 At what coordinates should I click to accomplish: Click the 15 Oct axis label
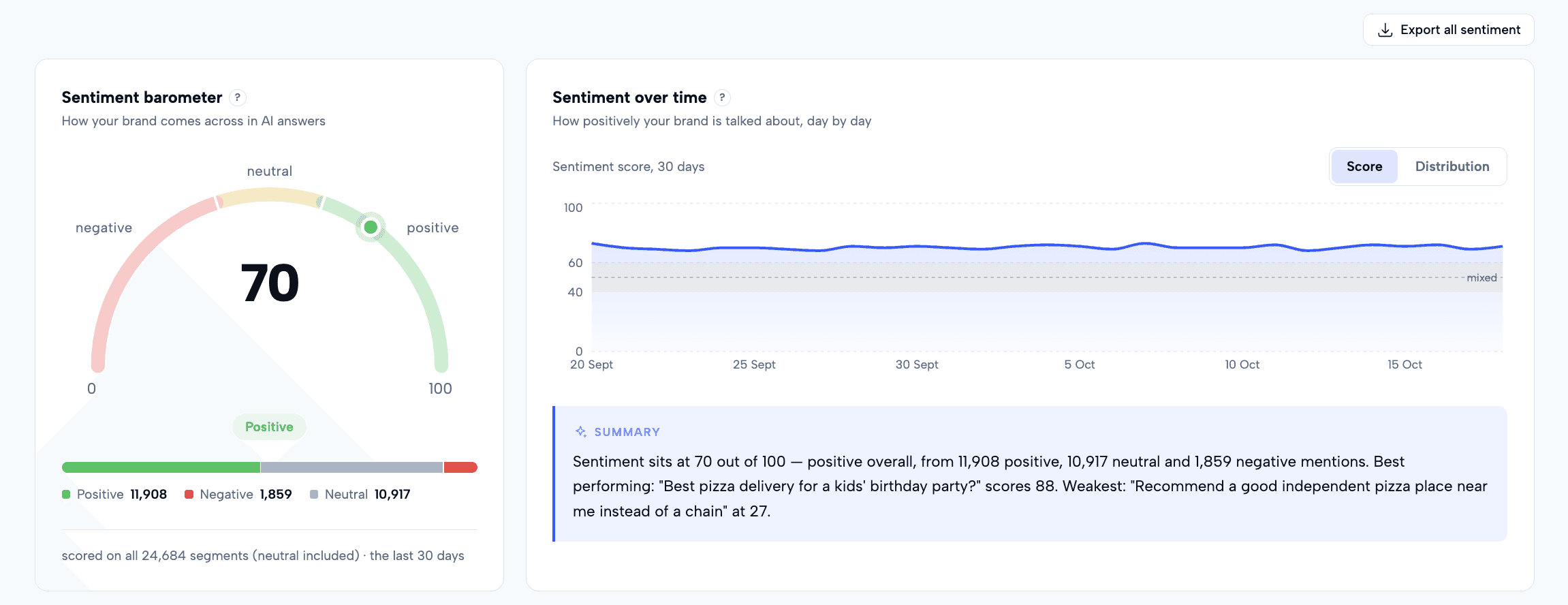point(1405,364)
